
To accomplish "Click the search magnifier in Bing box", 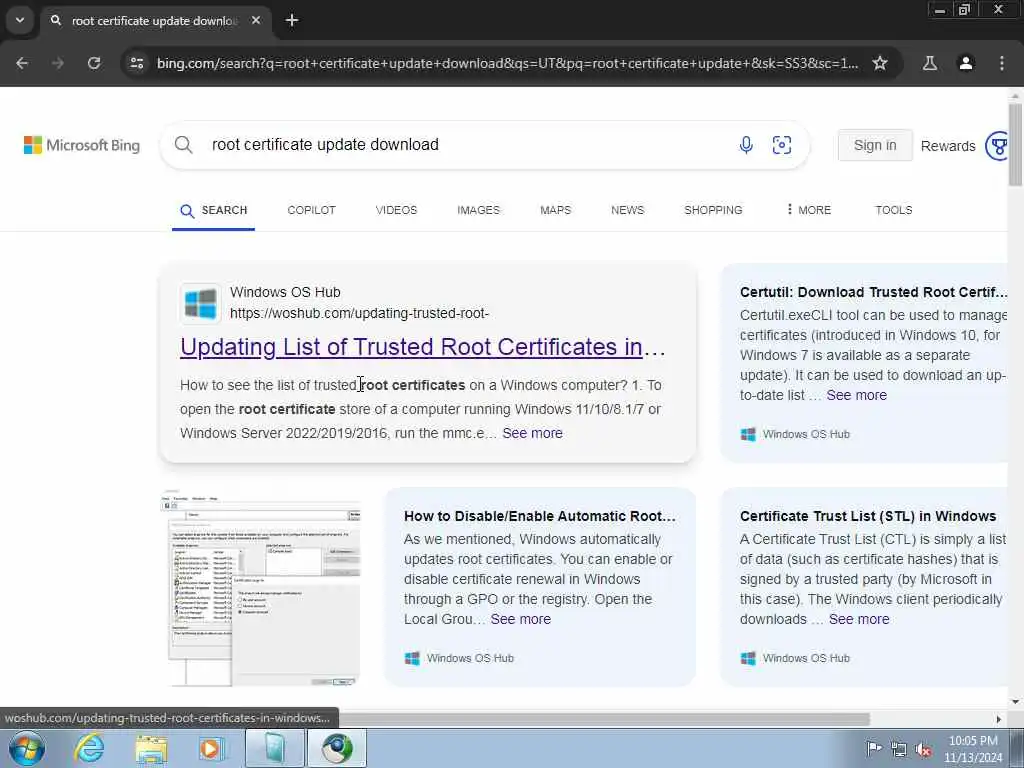I will pyautogui.click(x=184, y=145).
